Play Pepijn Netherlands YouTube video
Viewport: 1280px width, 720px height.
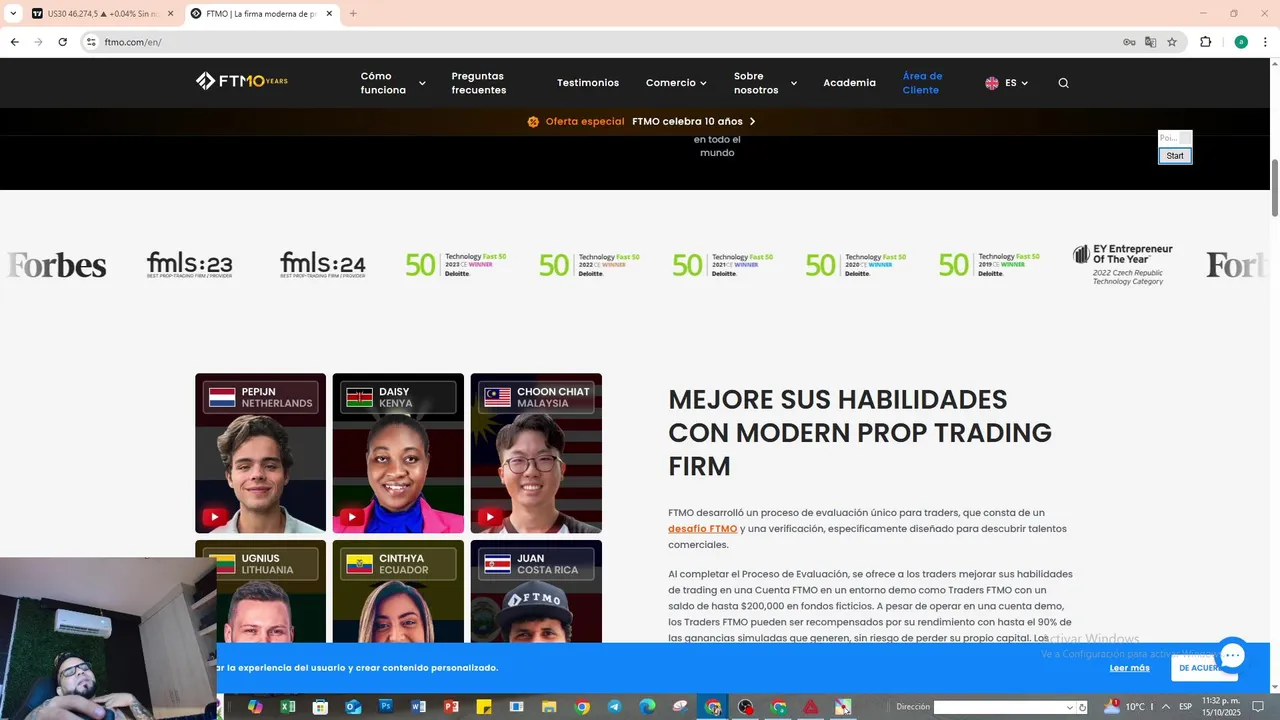tap(215, 517)
